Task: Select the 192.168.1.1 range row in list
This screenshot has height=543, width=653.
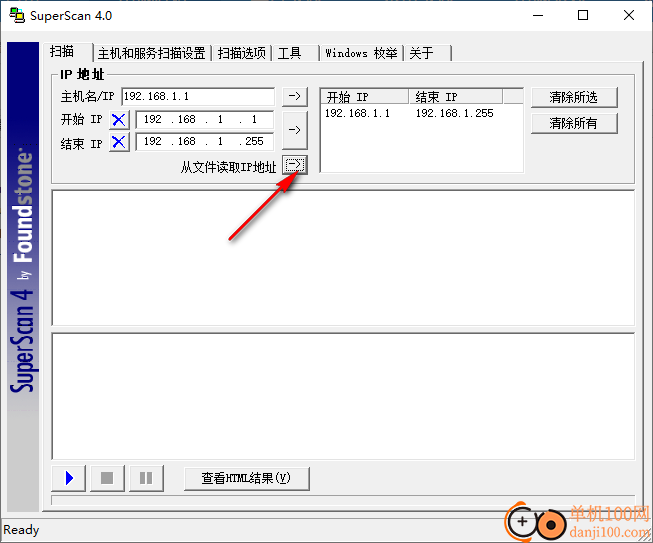Action: pos(421,113)
